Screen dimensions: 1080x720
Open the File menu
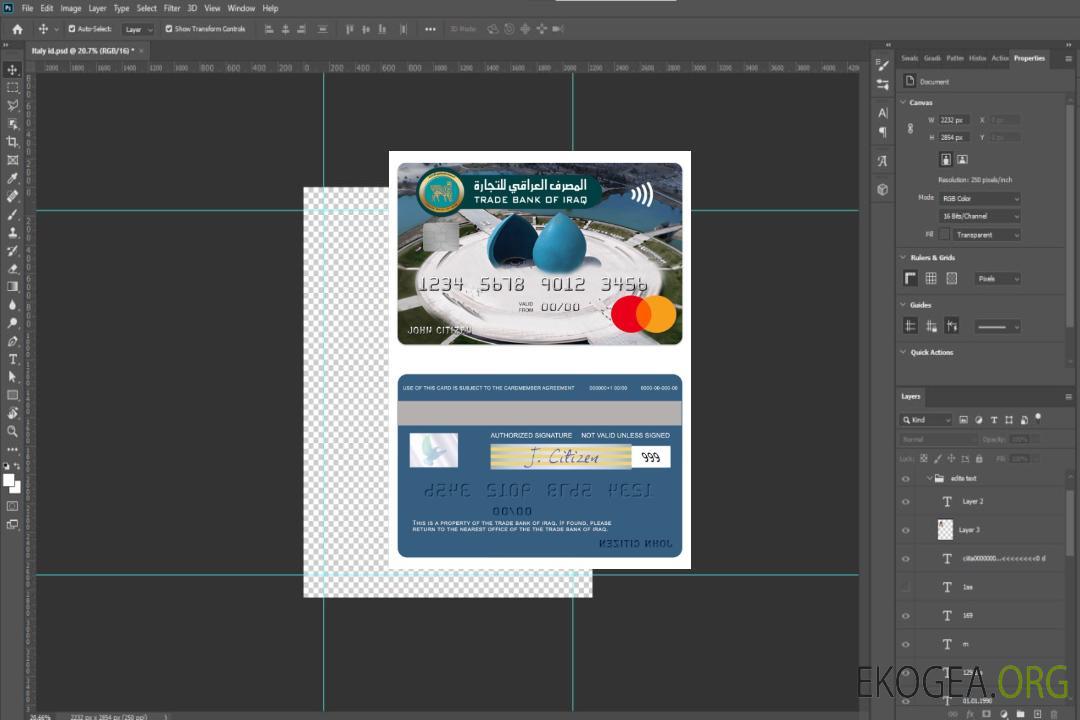click(28, 8)
